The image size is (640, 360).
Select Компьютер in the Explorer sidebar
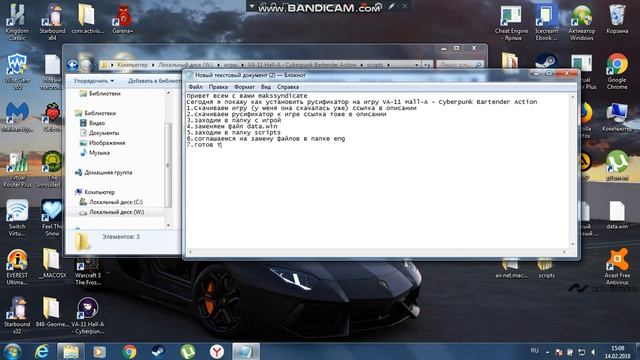[x=99, y=192]
